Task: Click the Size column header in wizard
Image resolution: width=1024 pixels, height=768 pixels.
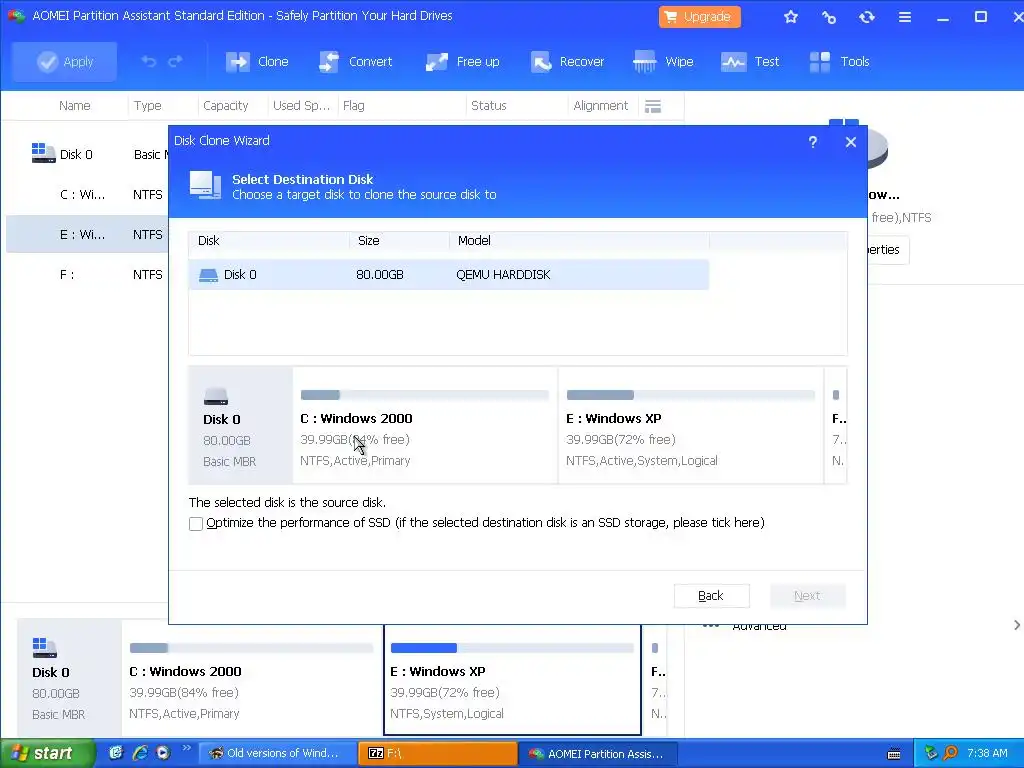Action: 400,241
